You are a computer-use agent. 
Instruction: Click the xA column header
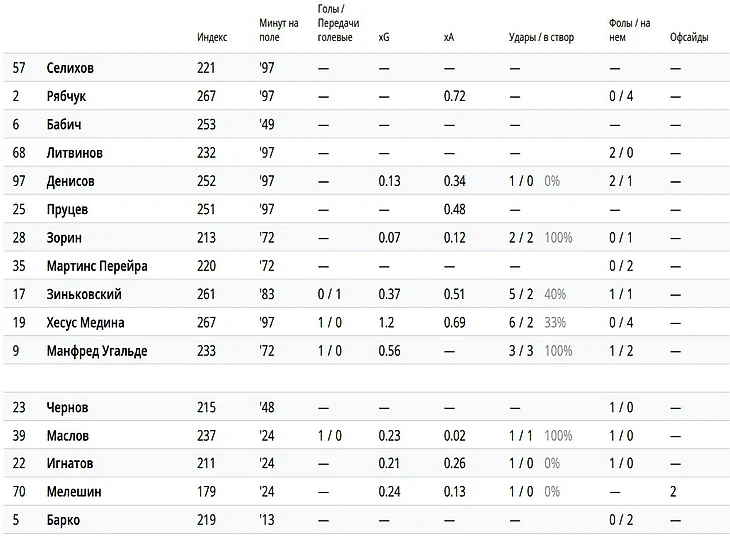448,37
